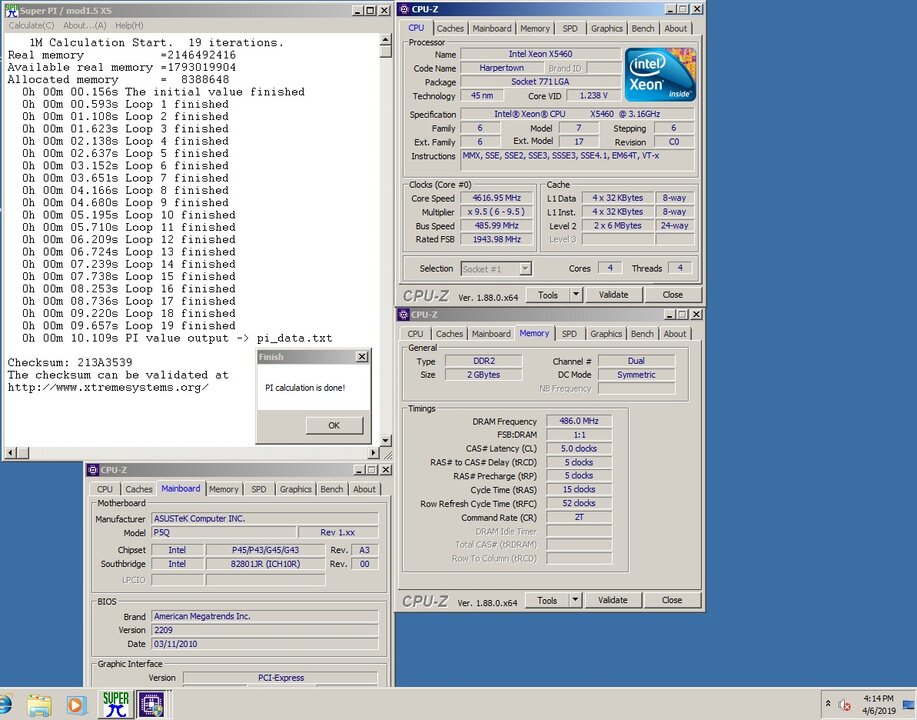Click the BIOS Version value 2209
The image size is (917, 720).
click(265, 630)
